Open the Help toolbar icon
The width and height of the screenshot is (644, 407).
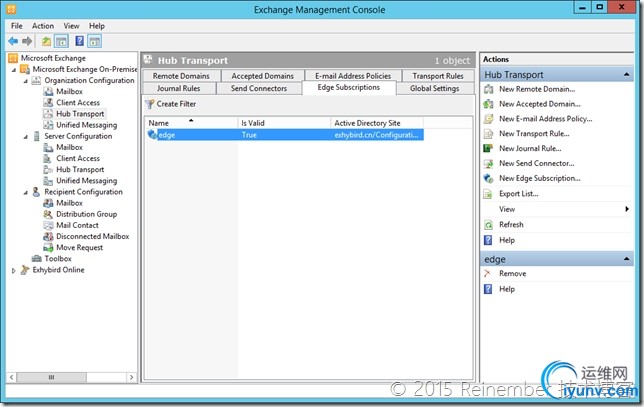(x=80, y=41)
